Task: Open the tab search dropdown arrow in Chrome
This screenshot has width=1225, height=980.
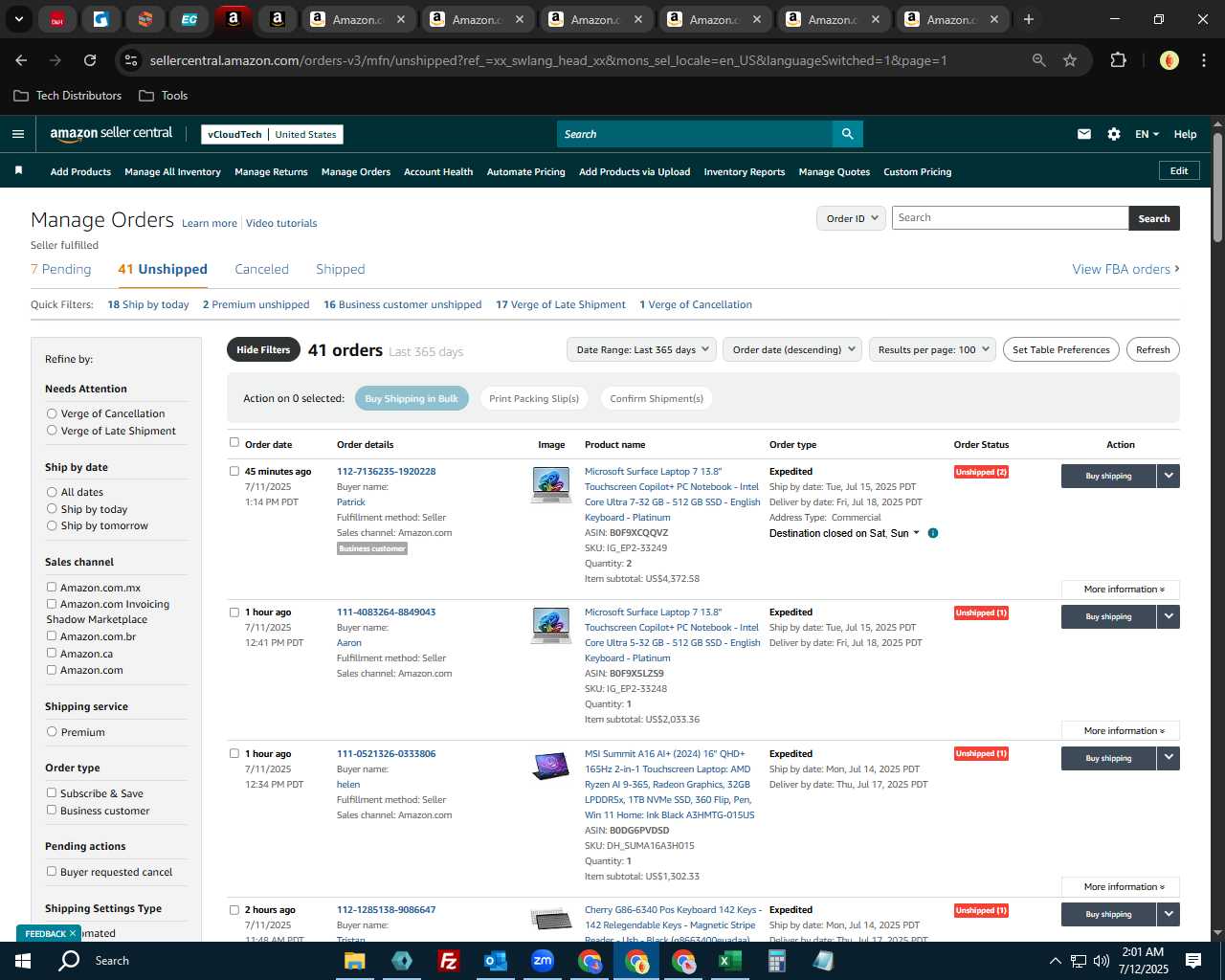Action: (x=18, y=19)
